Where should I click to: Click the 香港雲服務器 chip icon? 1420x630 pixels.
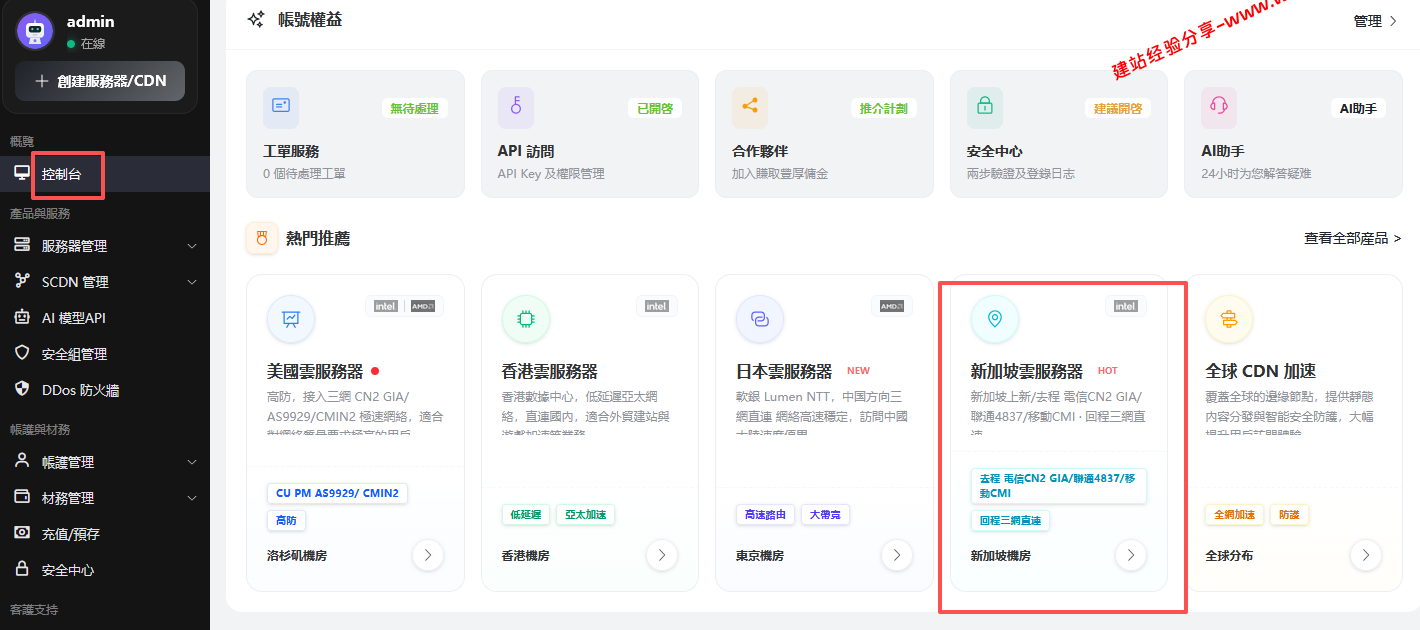525,319
